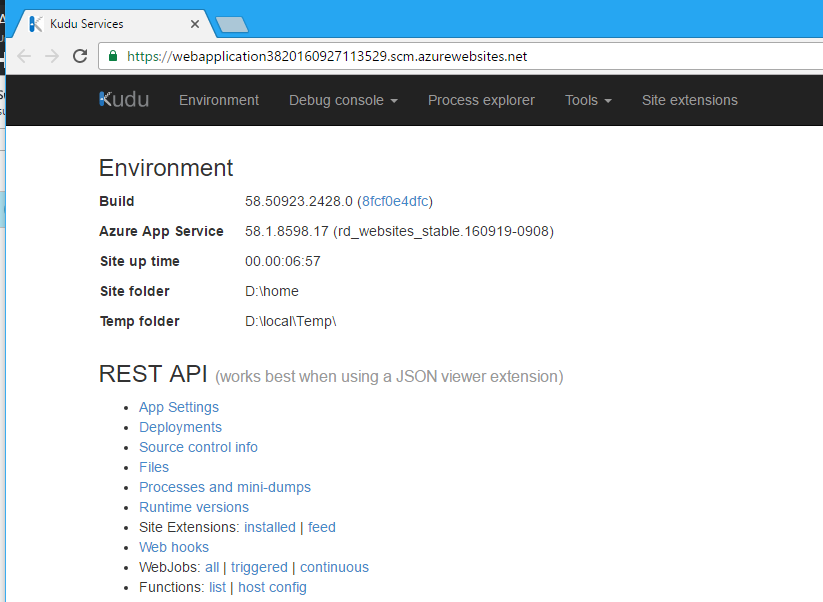The height and width of the screenshot is (602, 823).
Task: Click the Site up time label
Action: click(140, 261)
